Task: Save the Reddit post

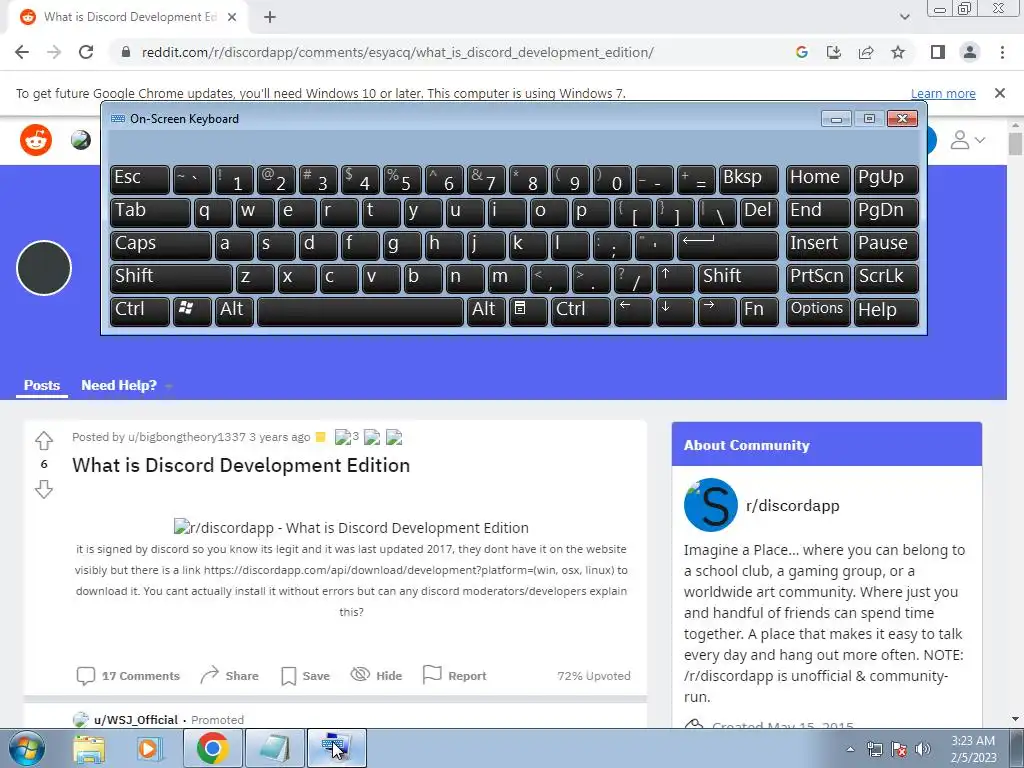Action: tap(305, 676)
